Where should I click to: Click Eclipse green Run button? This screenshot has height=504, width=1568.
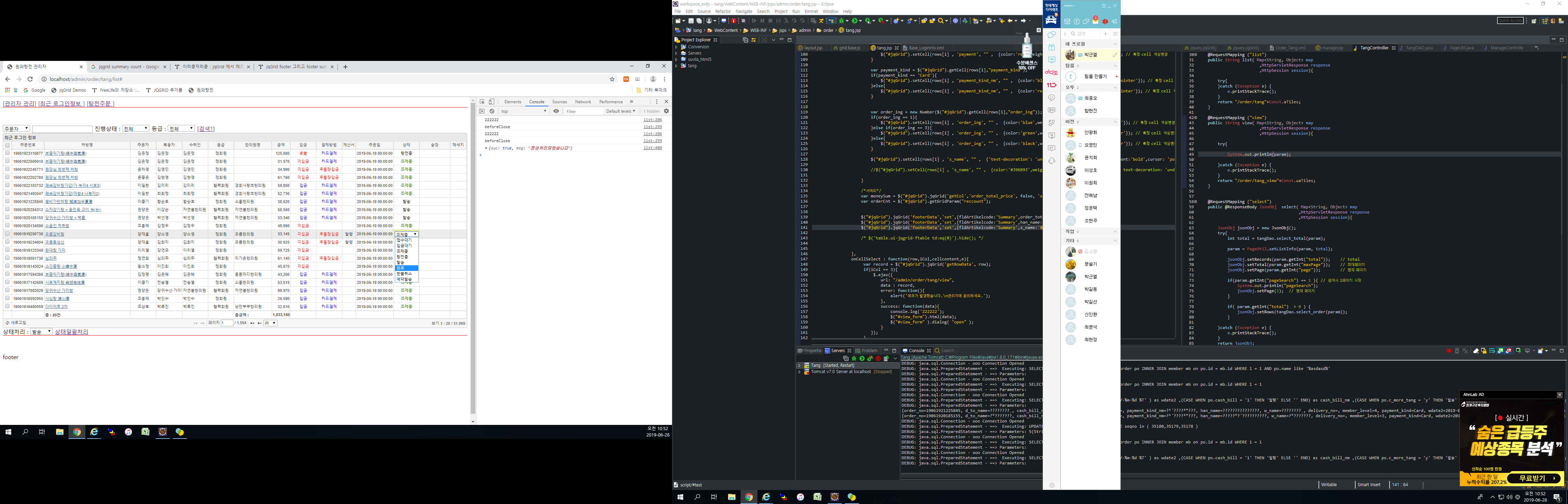click(855, 21)
